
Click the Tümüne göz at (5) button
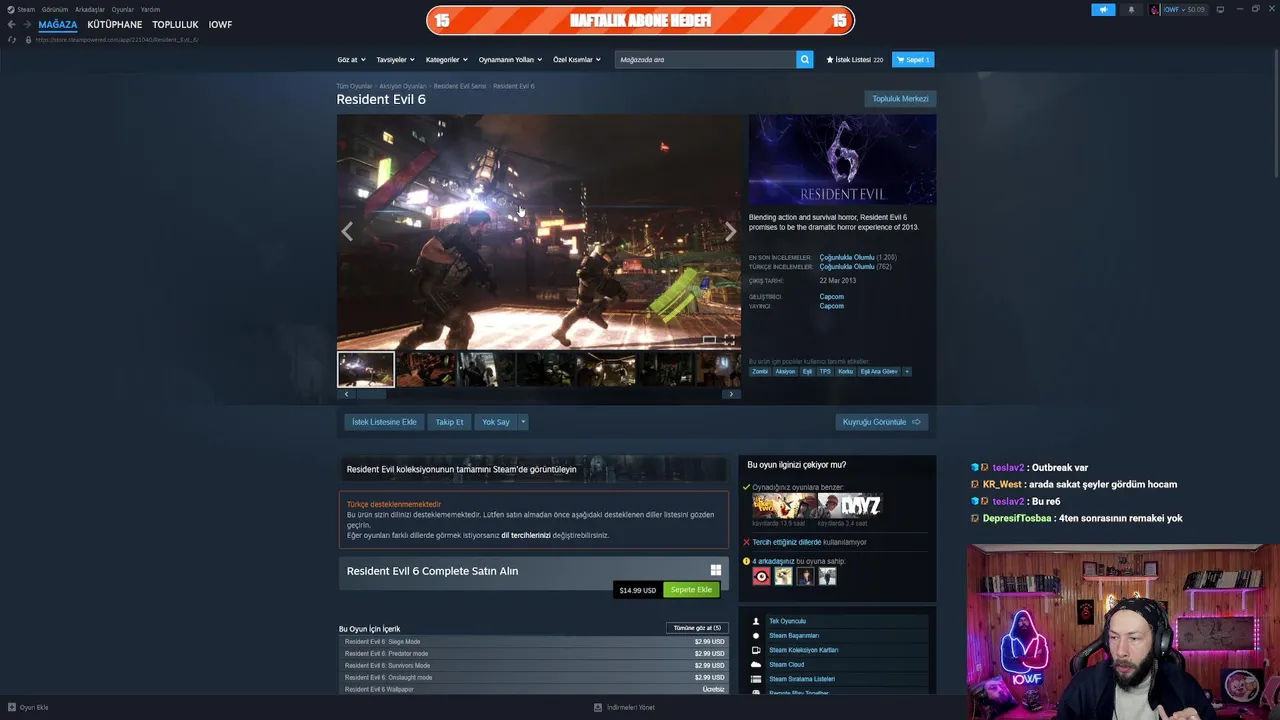point(697,628)
